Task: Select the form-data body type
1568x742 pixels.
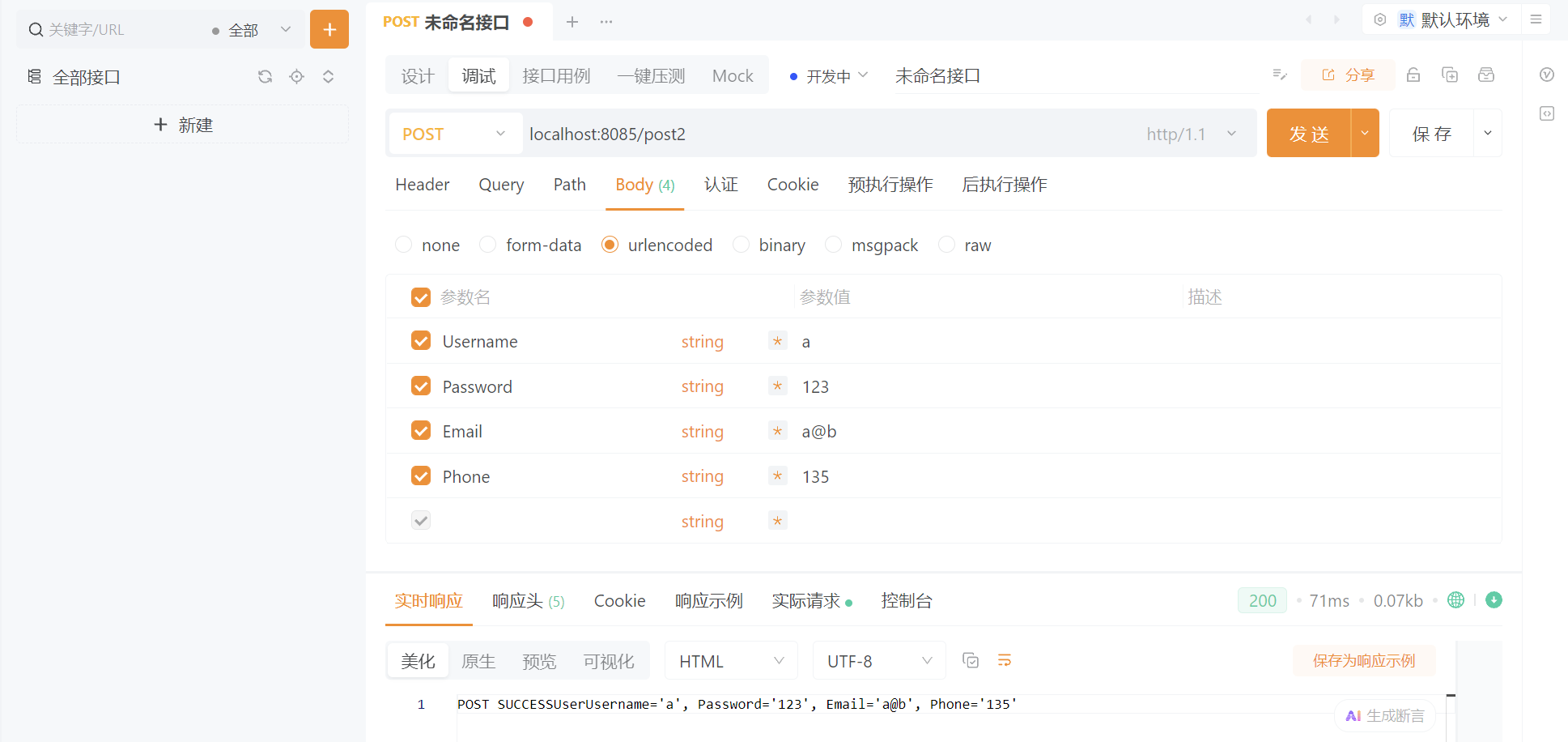Action: pos(488,245)
